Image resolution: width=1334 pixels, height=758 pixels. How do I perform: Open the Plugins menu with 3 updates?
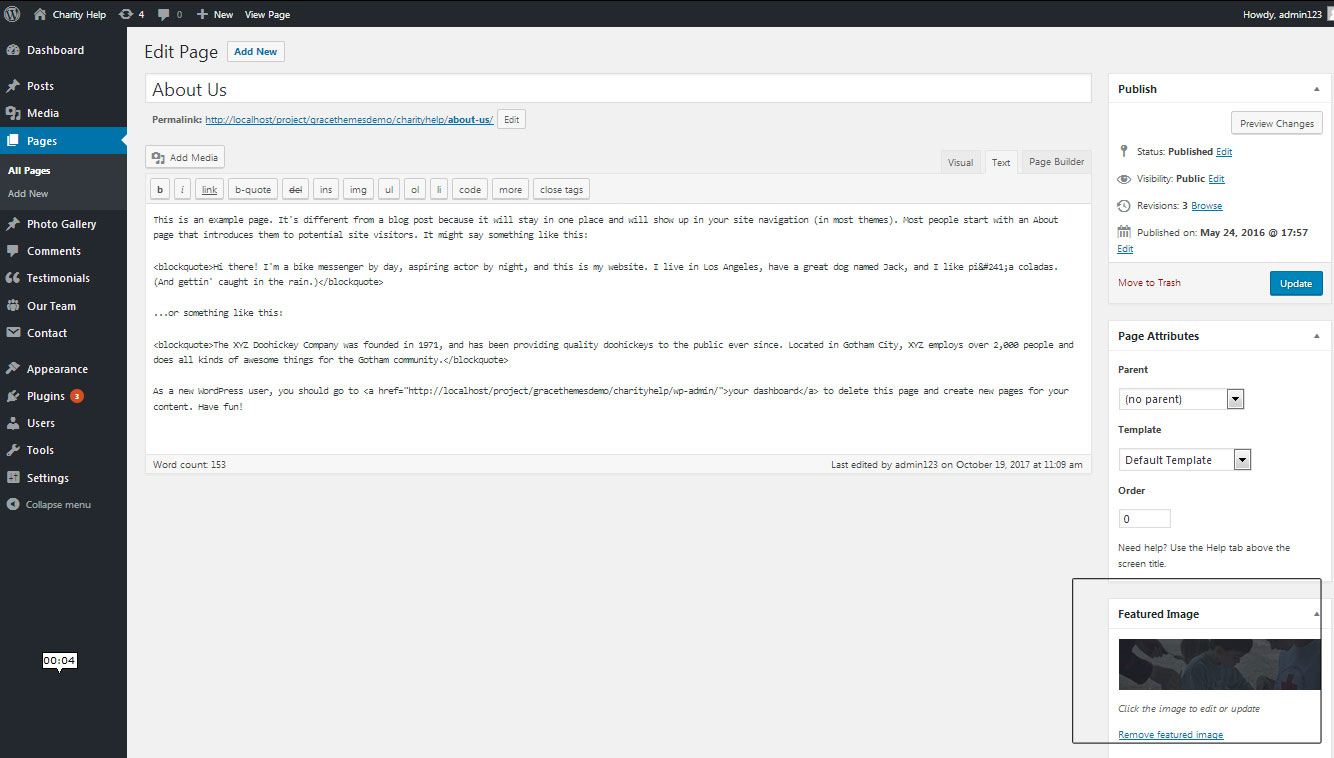point(46,396)
